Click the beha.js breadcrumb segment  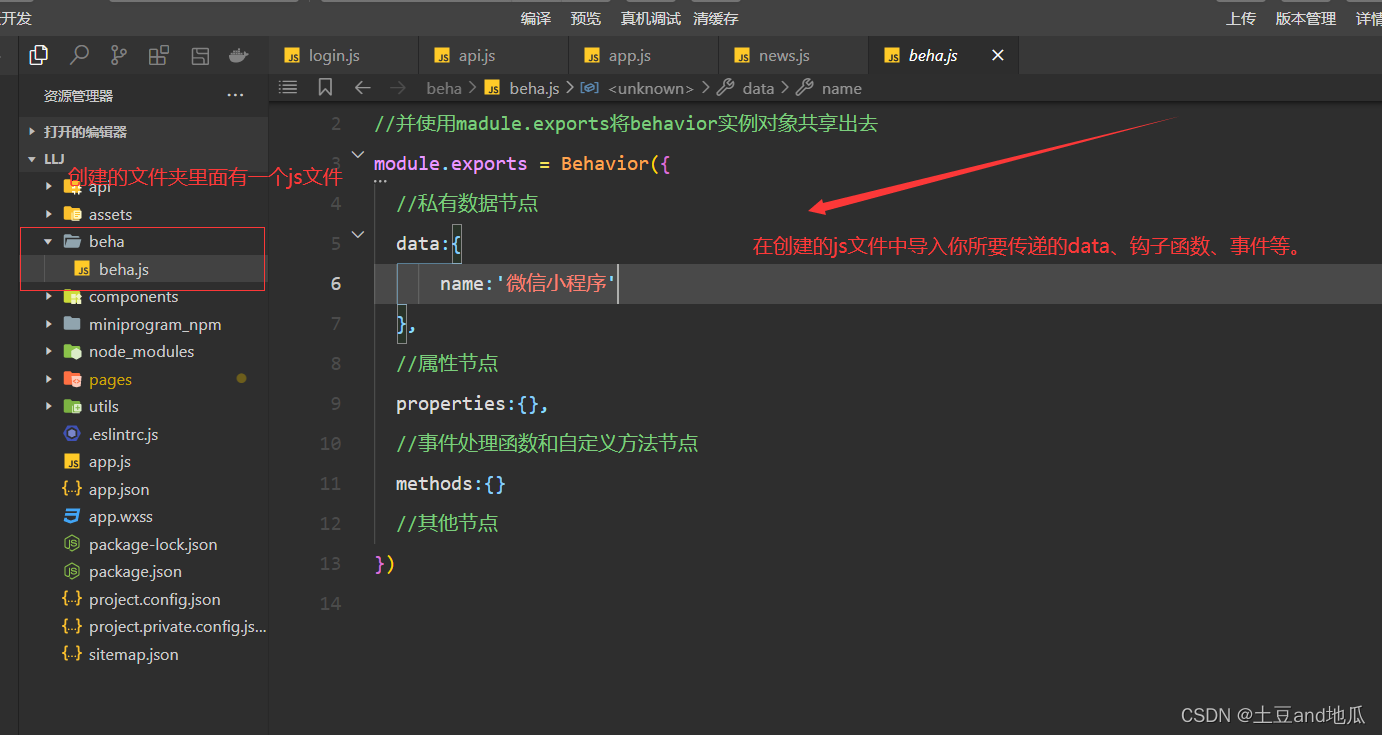pyautogui.click(x=523, y=88)
